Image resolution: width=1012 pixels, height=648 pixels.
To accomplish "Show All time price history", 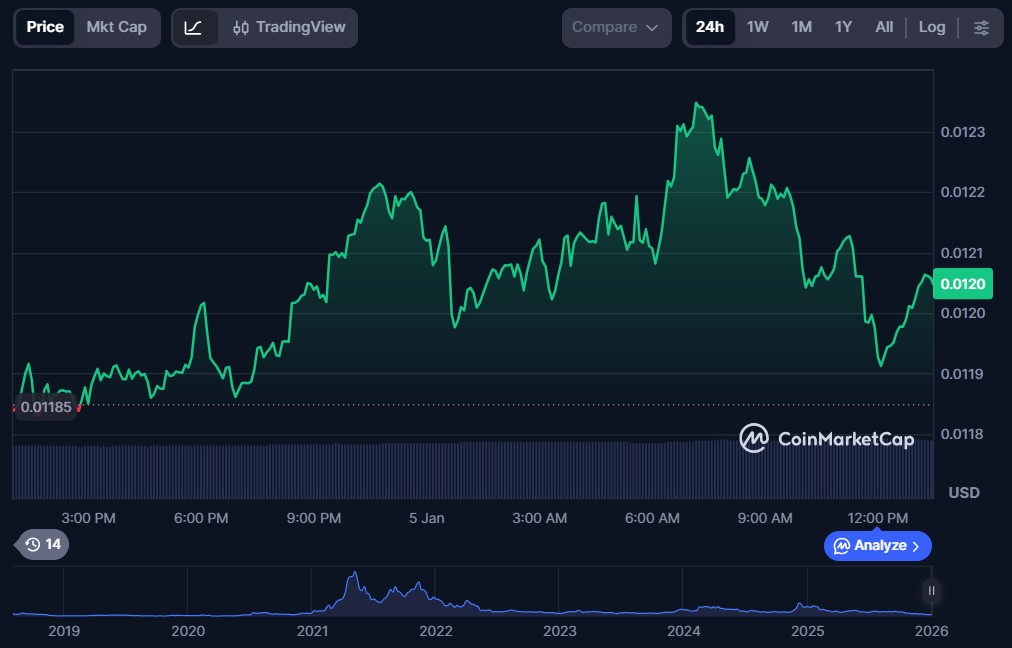I will pos(884,28).
